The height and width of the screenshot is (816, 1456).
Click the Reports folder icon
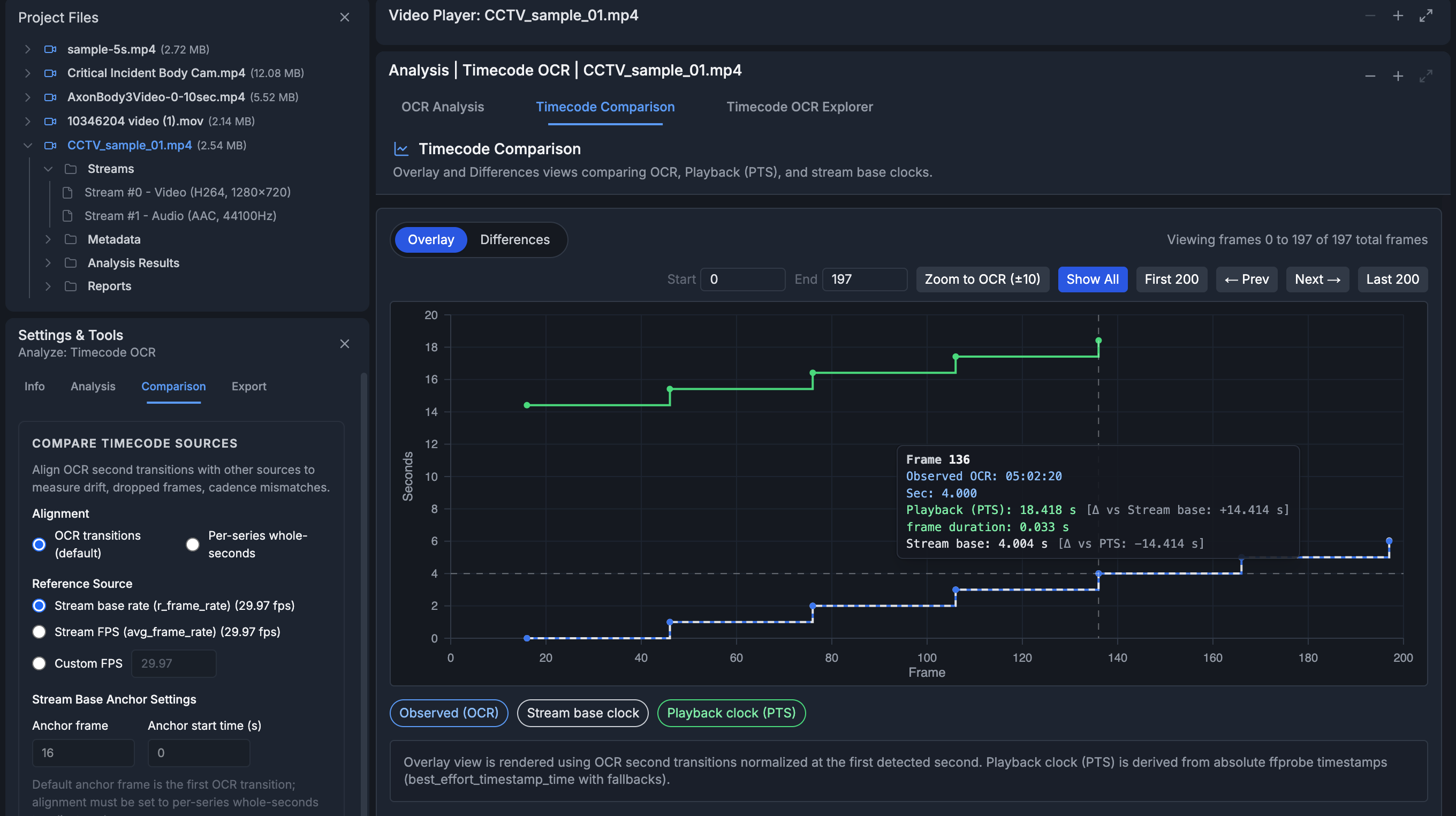click(x=71, y=286)
